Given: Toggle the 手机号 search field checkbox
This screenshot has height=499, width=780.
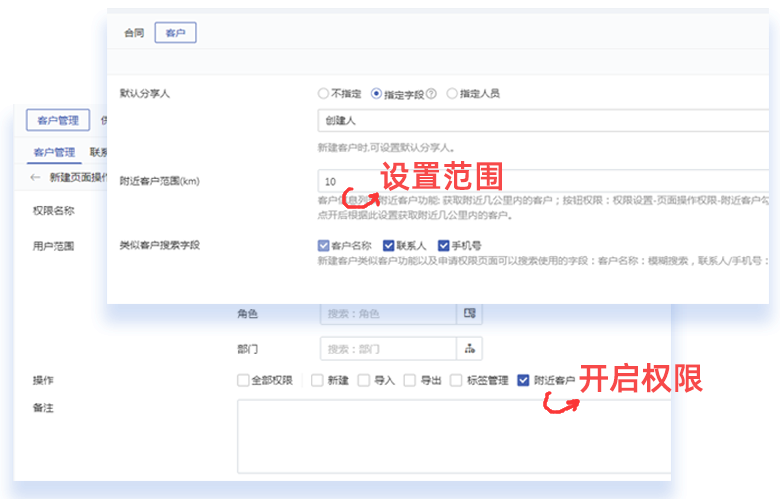Looking at the screenshot, I should (x=443, y=245).
